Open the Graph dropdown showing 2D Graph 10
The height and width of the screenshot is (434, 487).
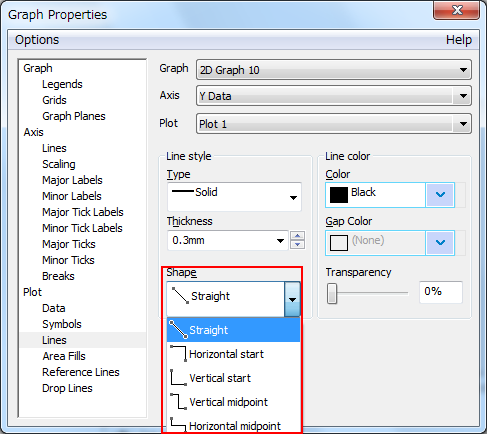pos(334,70)
